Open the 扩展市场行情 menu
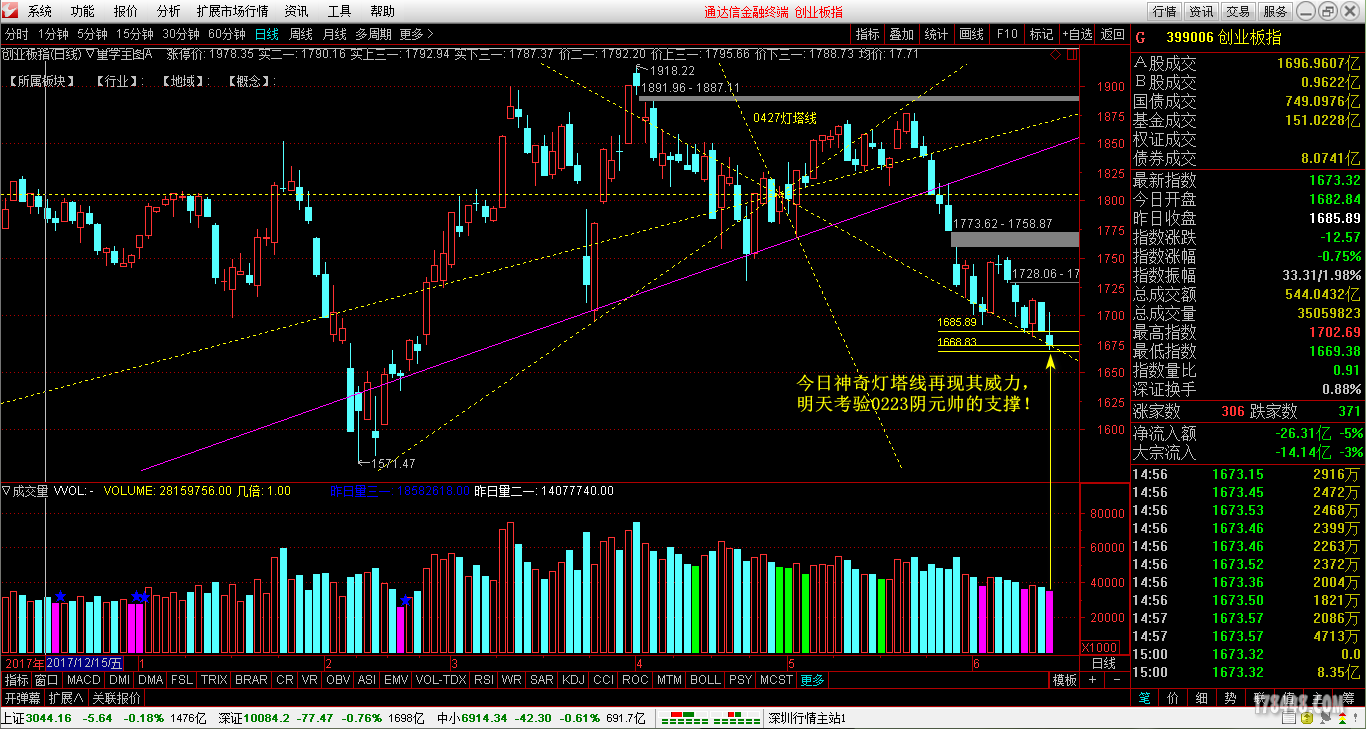Screen dimensions: 1366x729 233,11
